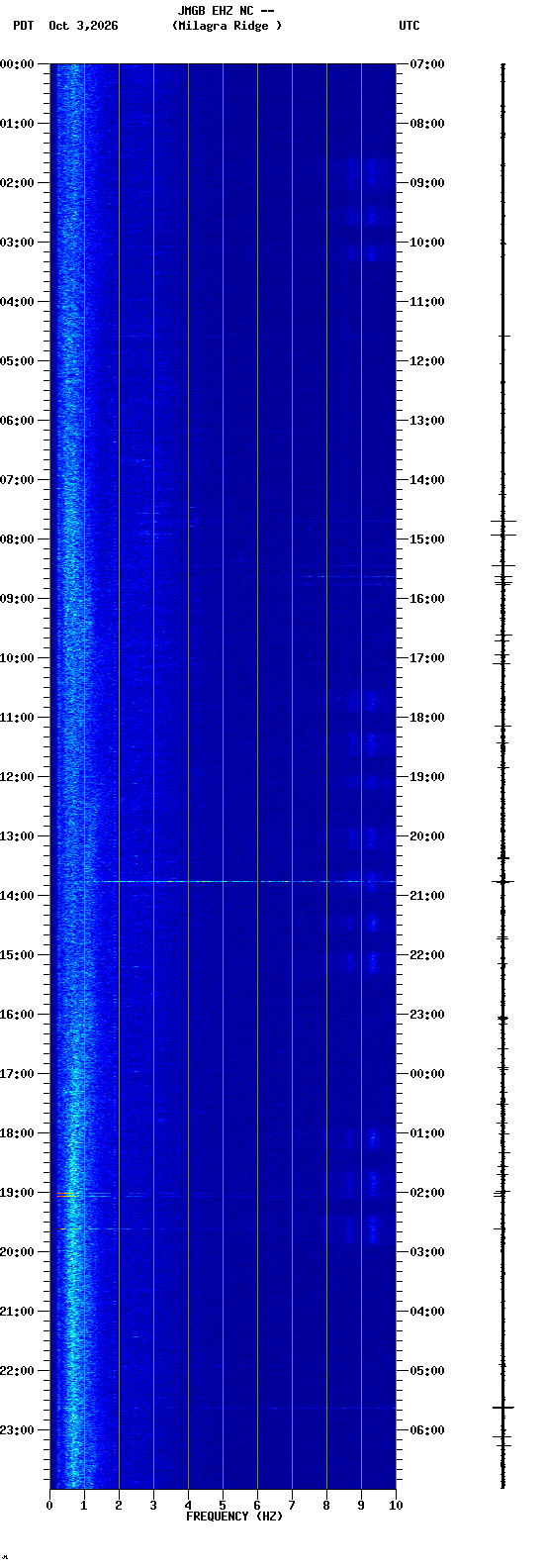Click the (Milagra Ridge ) subtitle
Image resolution: width=546 pixels, height=1568 pixels.
pos(227,26)
